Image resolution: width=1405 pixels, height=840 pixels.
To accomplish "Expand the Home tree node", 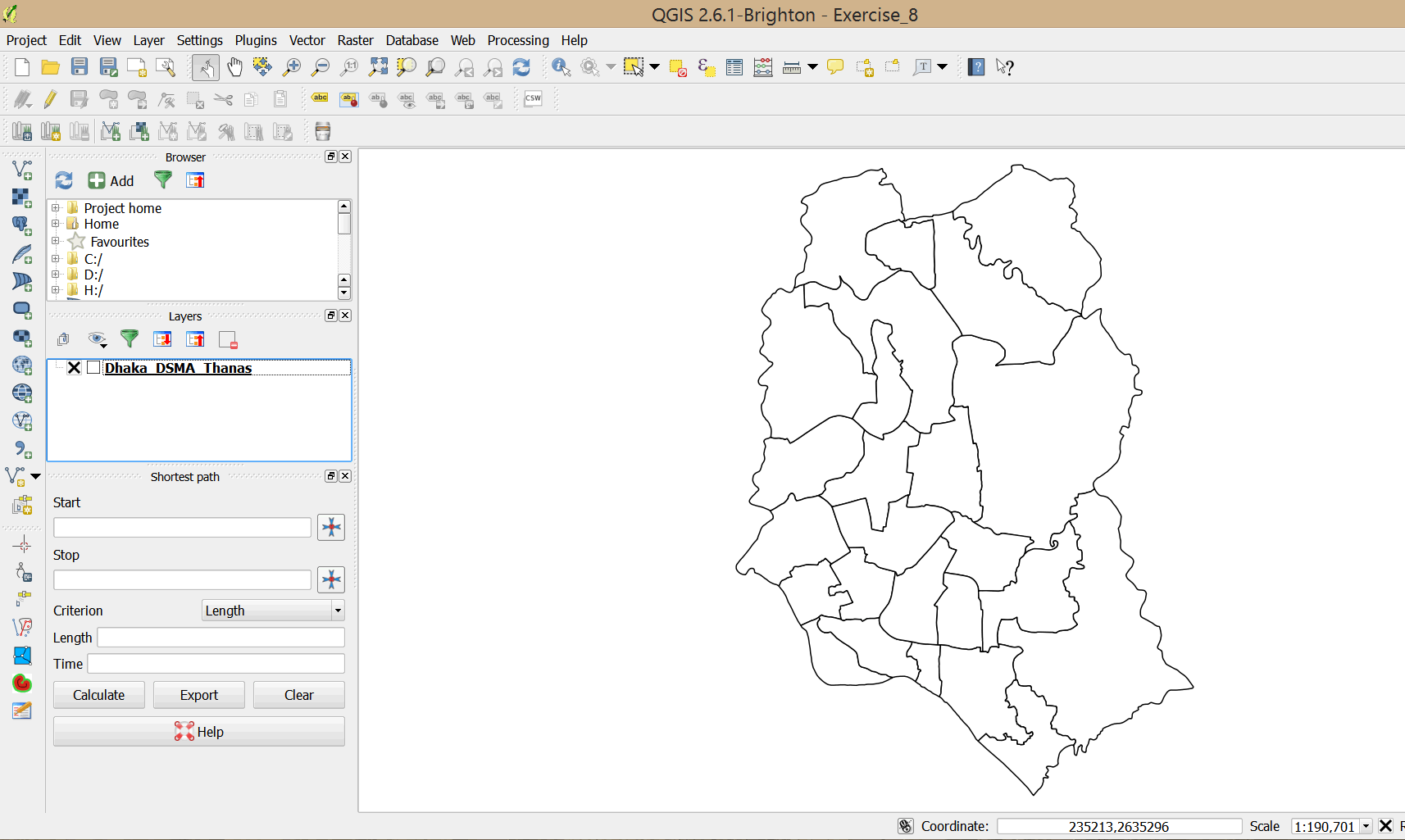I will 56,224.
